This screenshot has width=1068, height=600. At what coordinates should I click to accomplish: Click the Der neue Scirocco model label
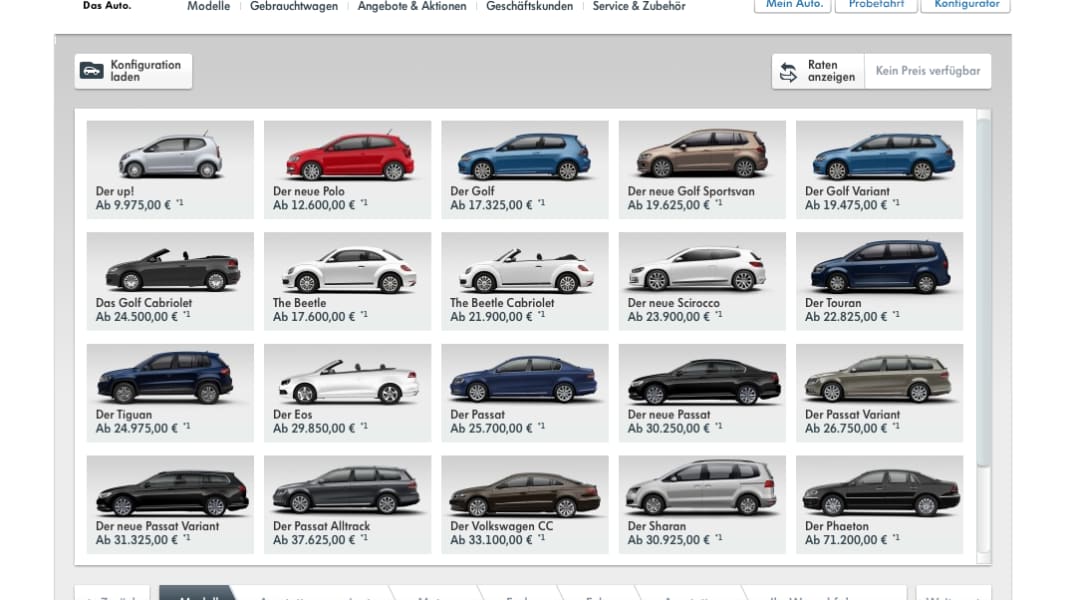(x=675, y=303)
